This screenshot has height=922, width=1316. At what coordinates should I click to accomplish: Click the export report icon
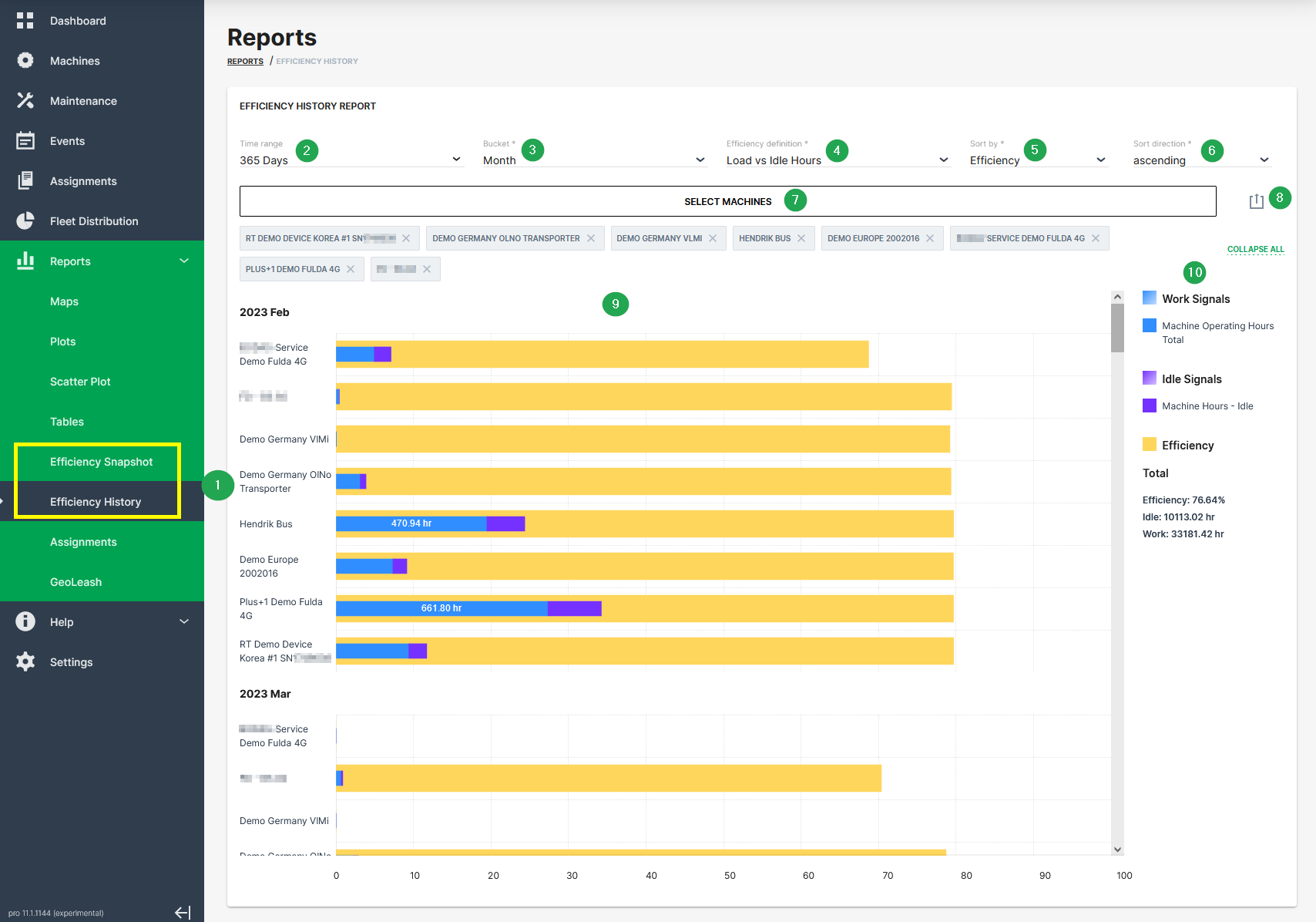click(1256, 201)
